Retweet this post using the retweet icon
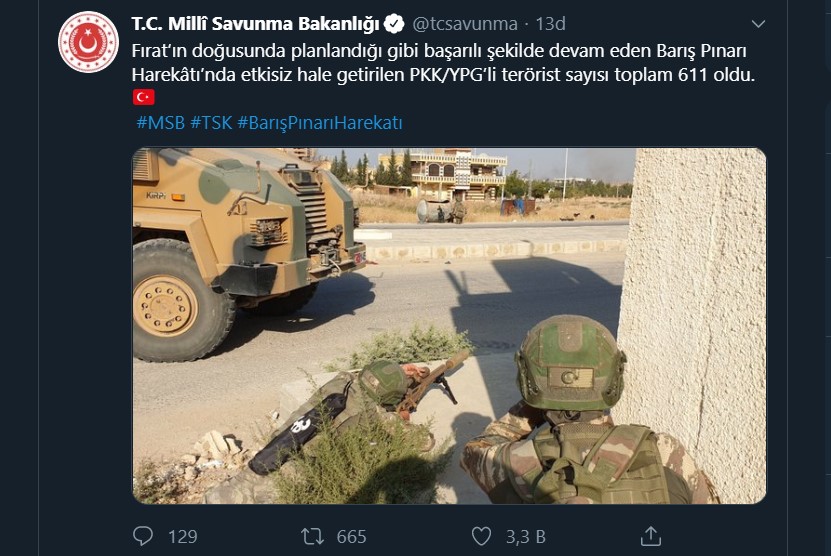Screen dimensions: 831x556 click(x=312, y=536)
